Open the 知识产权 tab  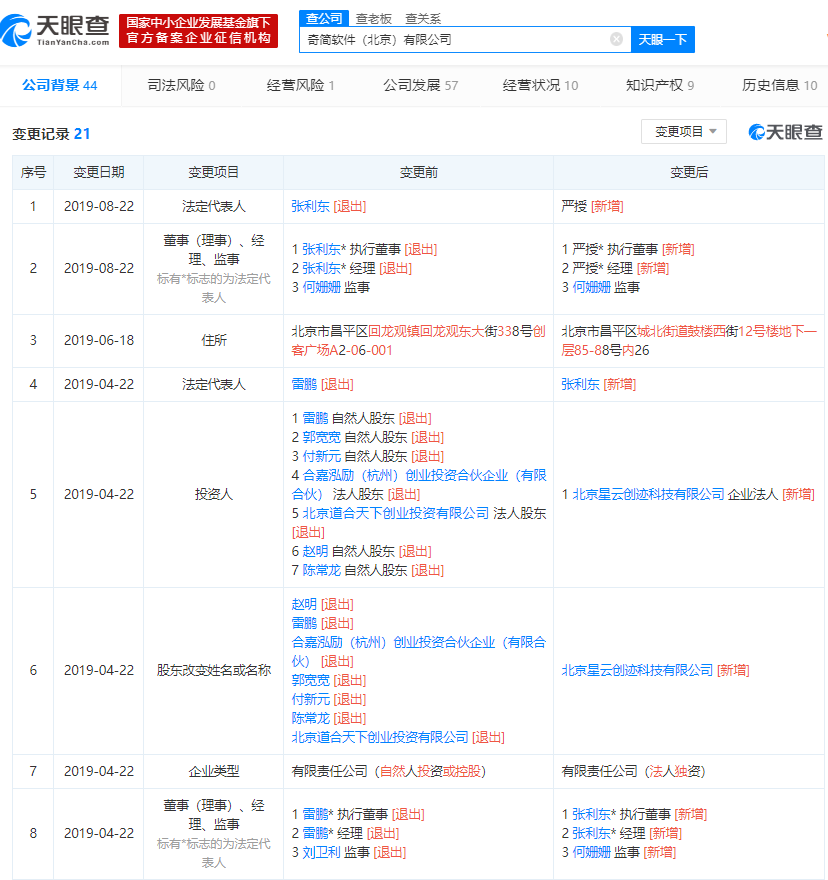659,85
